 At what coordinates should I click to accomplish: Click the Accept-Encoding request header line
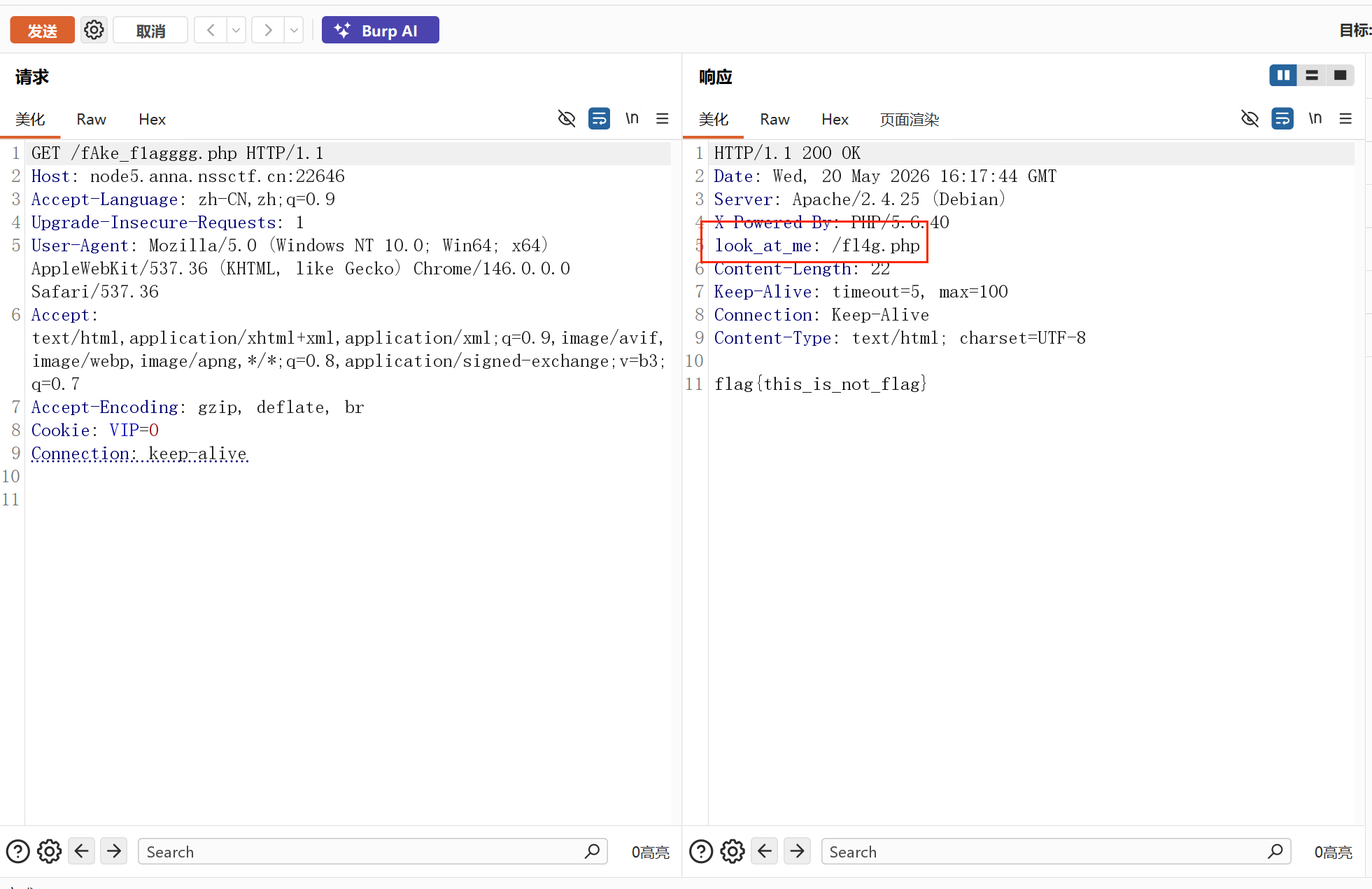(x=197, y=407)
